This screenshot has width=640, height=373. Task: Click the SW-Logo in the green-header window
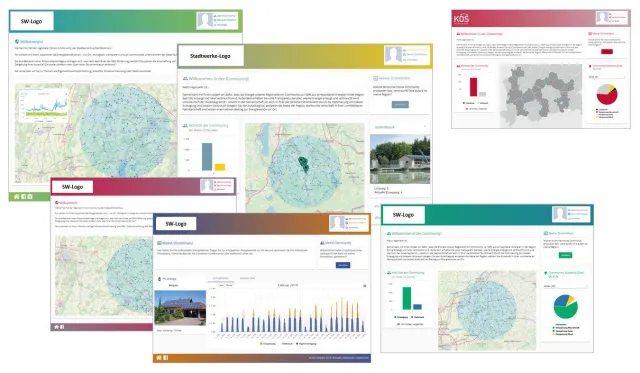[31, 21]
